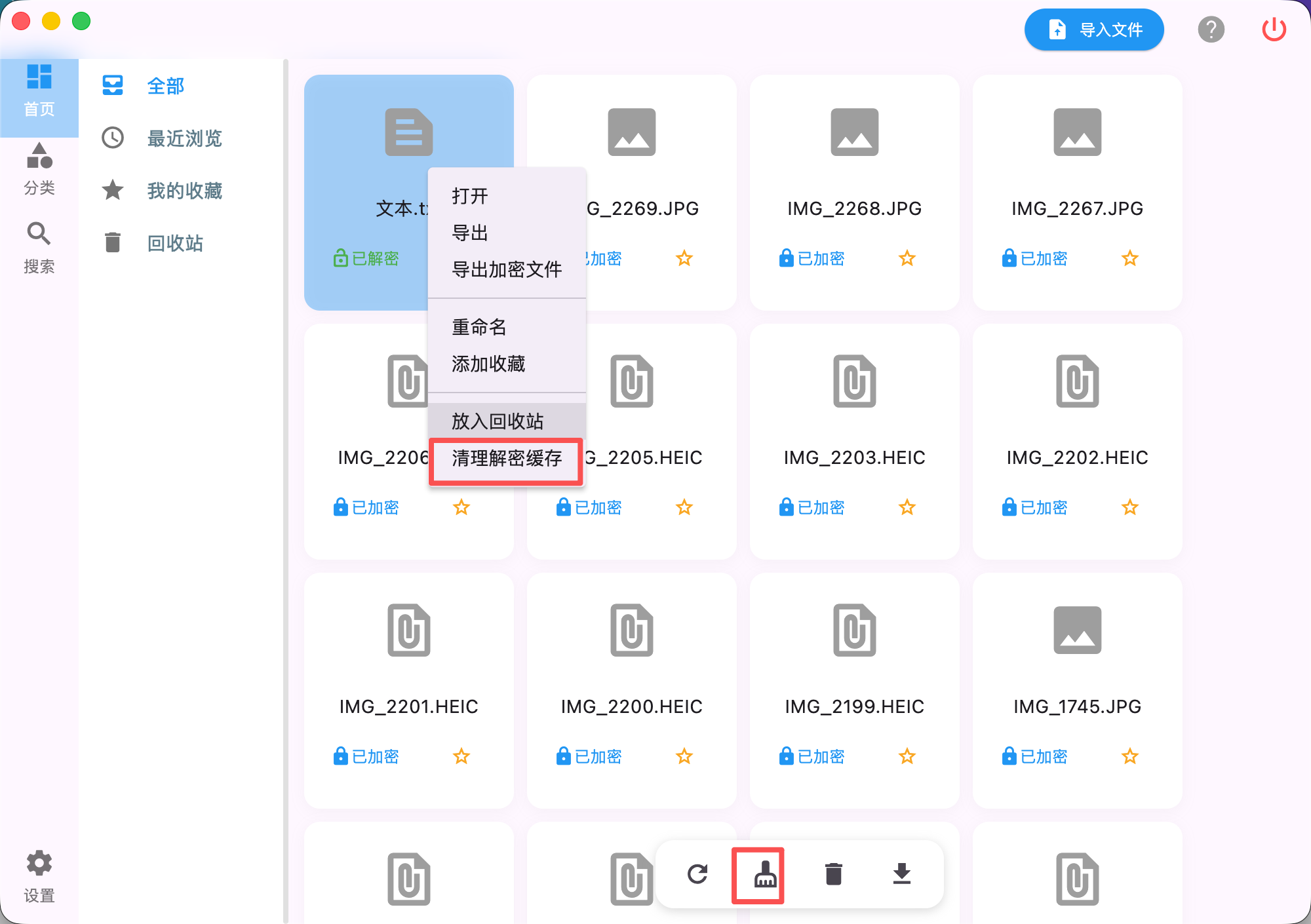1311x924 pixels.
Task: Choose 放入回收站 in the context menu
Action: (x=507, y=421)
